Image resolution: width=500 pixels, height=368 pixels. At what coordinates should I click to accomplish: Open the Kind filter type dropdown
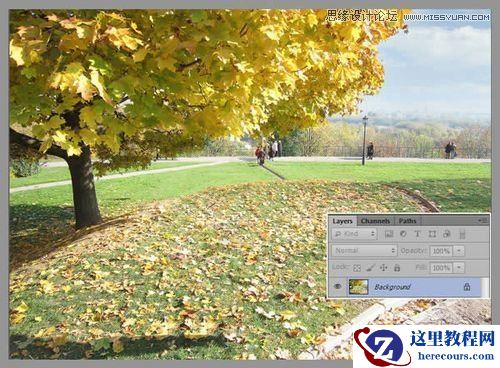coord(354,234)
